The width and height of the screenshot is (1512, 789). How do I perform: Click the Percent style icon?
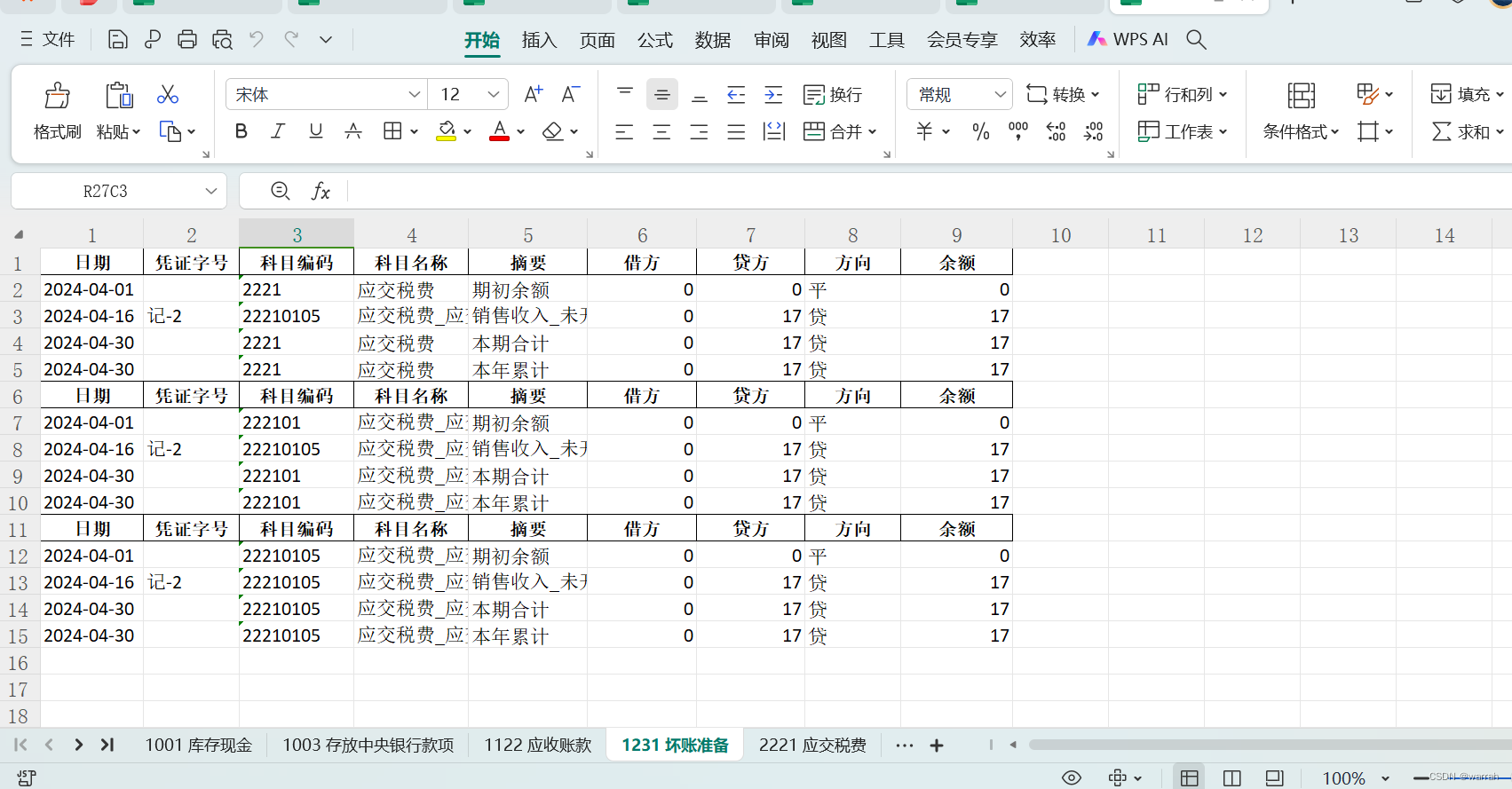[981, 131]
